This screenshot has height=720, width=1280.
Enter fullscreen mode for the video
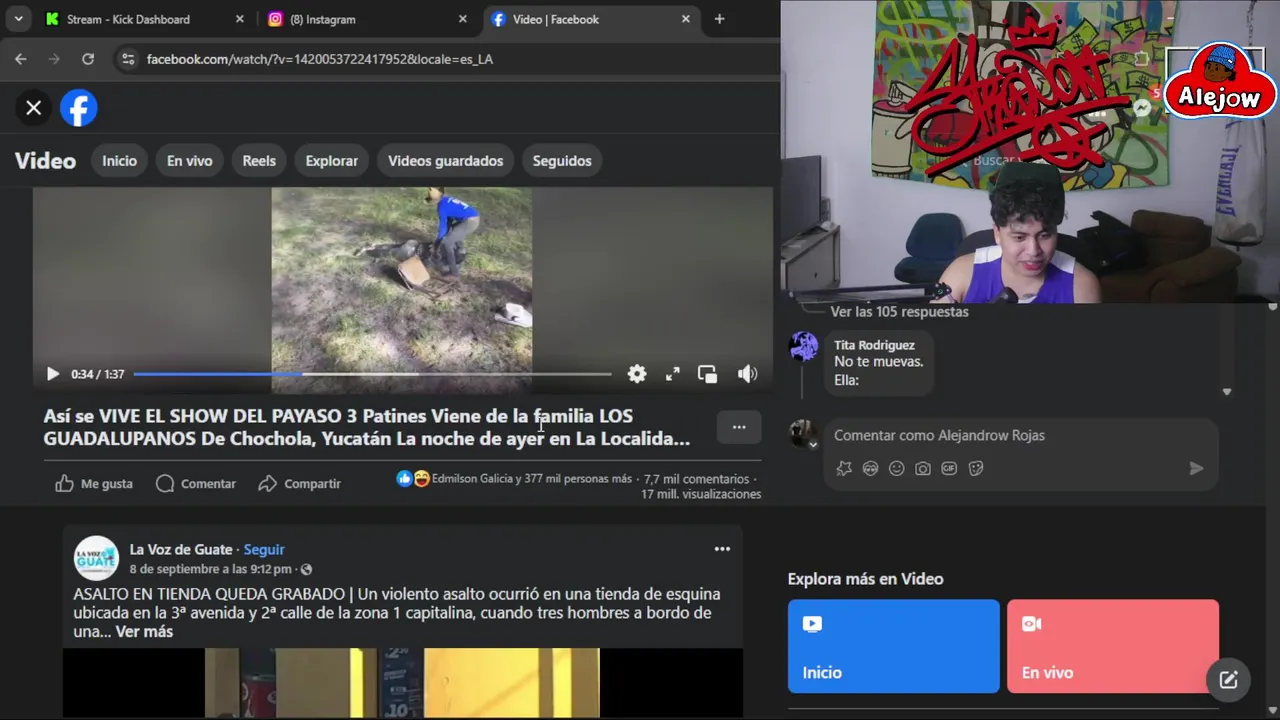click(x=673, y=374)
